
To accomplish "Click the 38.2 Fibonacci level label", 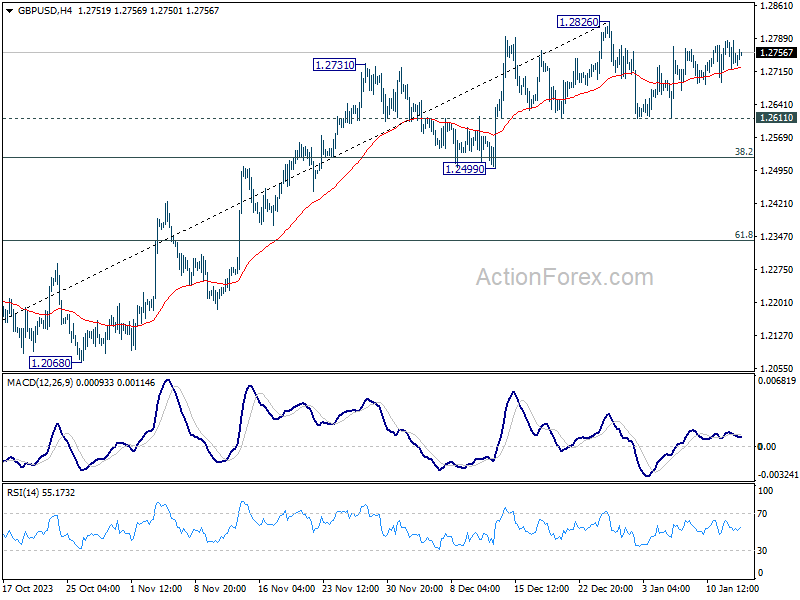I will click(x=743, y=152).
